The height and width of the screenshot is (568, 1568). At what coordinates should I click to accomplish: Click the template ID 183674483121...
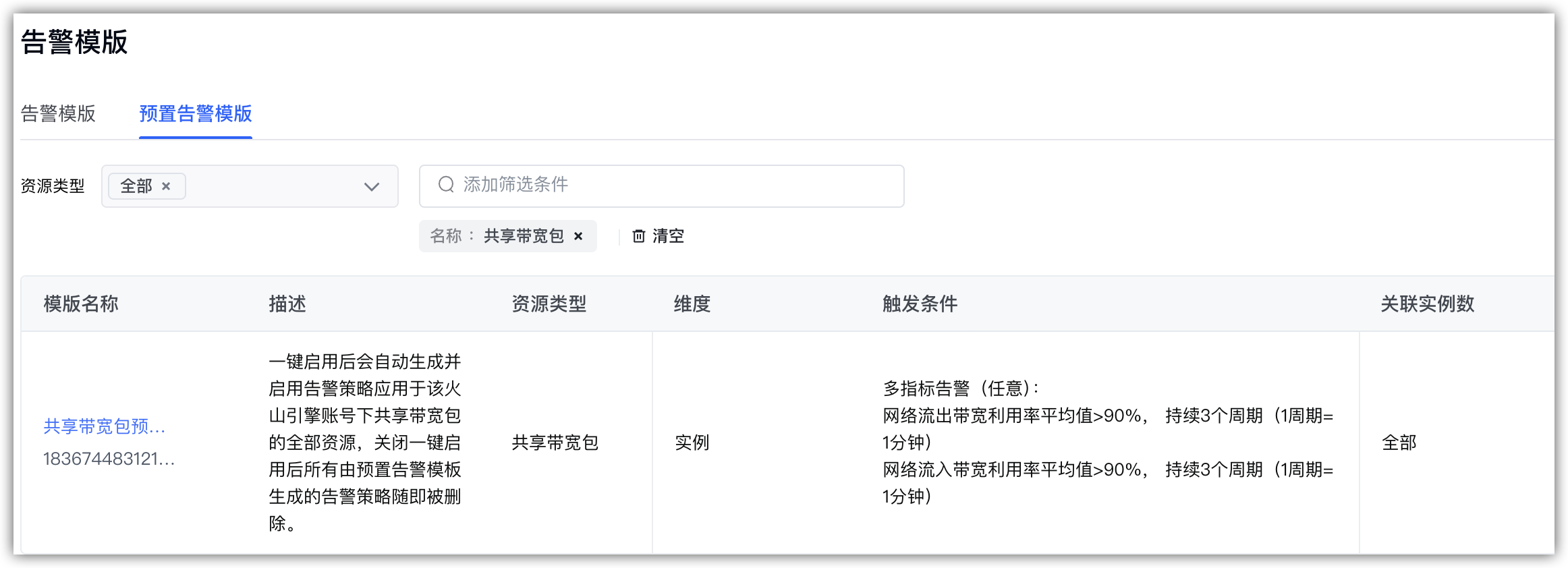click(x=109, y=459)
